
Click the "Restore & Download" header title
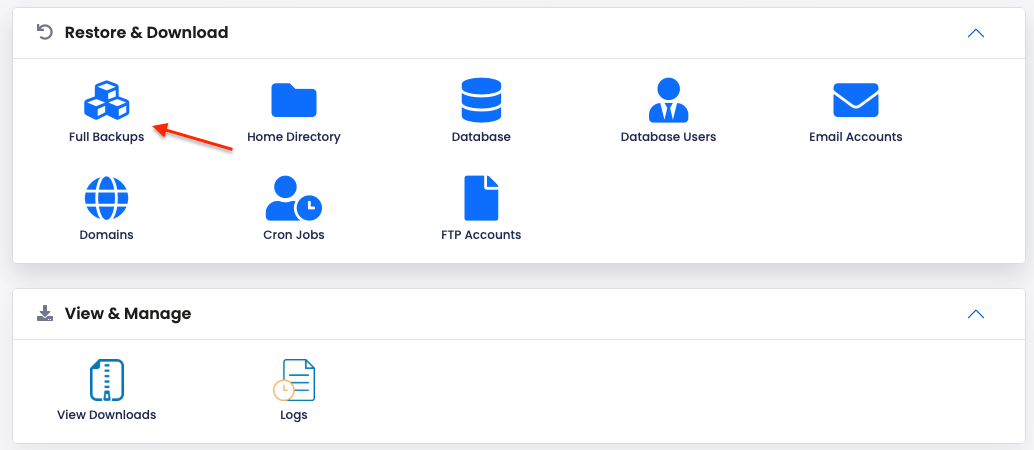coord(146,33)
